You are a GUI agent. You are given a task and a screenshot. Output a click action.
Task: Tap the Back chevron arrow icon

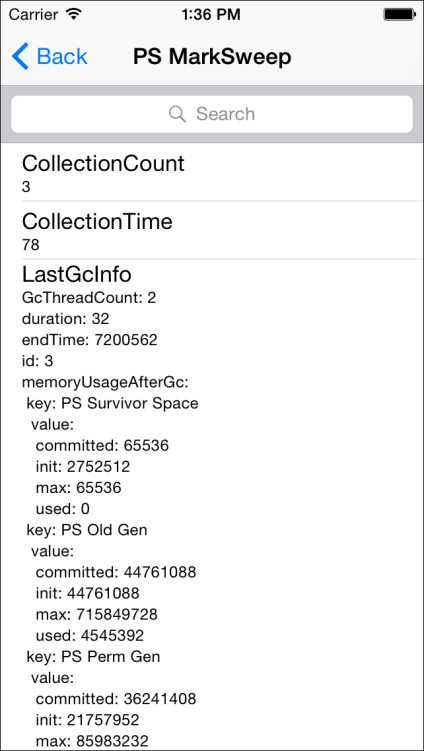tap(20, 56)
